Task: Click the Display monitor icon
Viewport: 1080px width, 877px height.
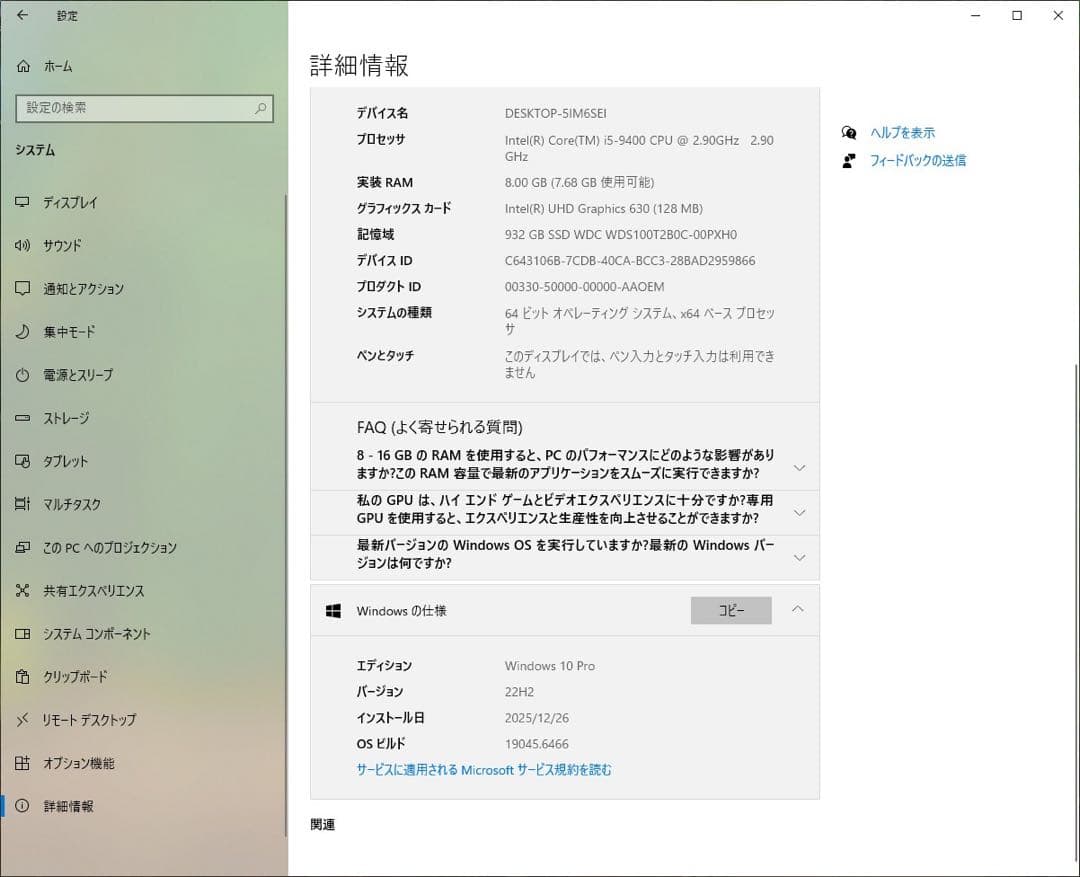Action: pyautogui.click(x=22, y=202)
